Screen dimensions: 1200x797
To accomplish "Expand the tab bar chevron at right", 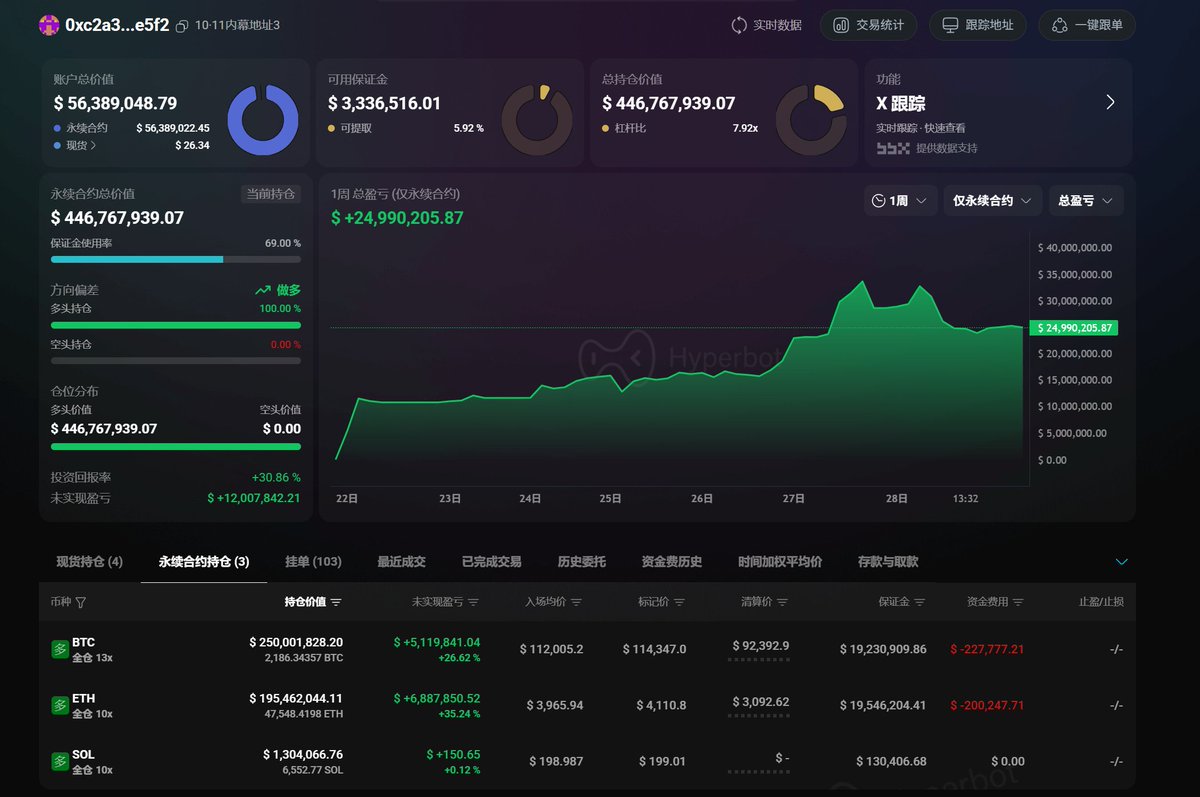I will click(x=1121, y=562).
